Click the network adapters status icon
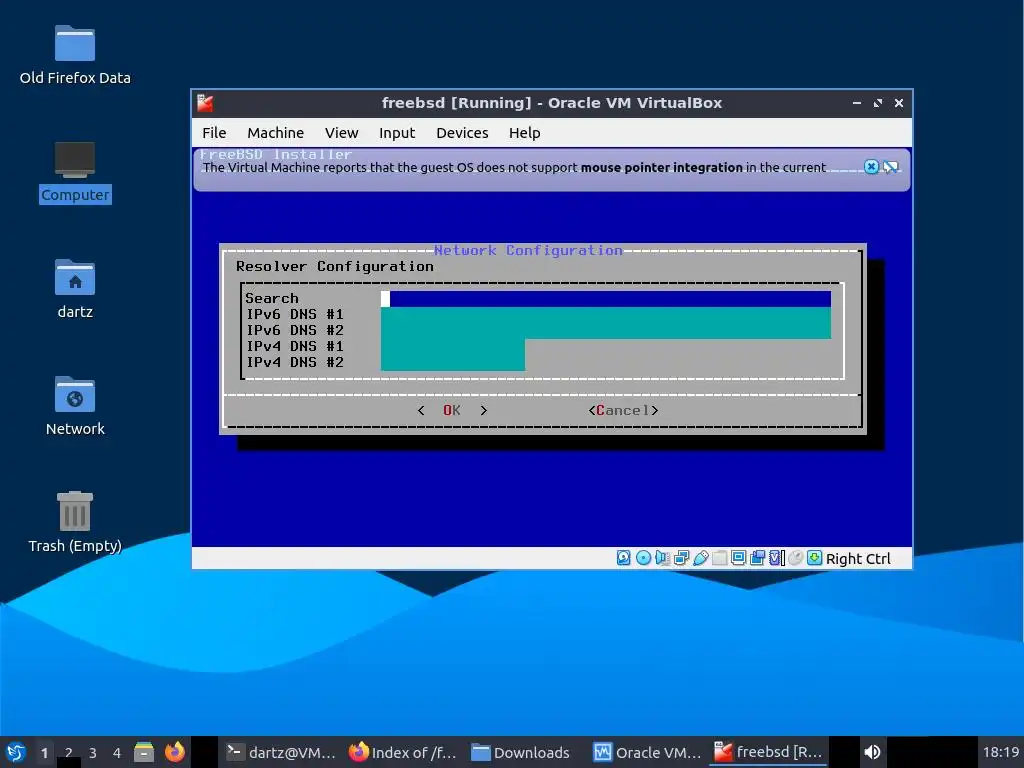Viewport: 1024px width, 768px height. 681,558
